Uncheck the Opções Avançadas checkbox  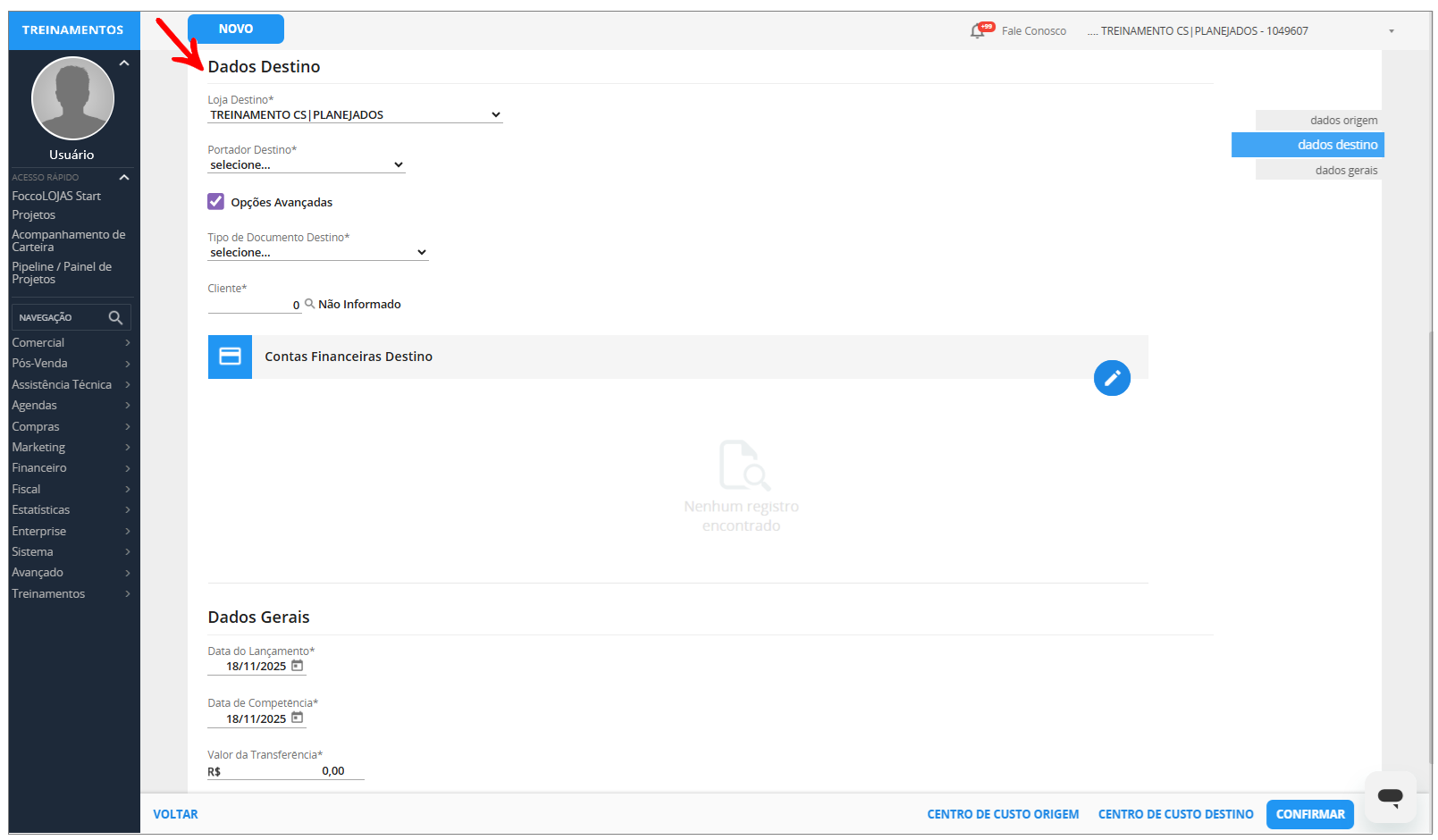216,202
